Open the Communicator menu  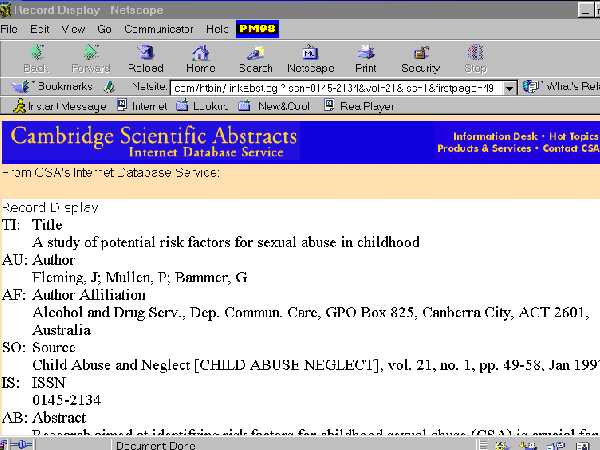[x=159, y=29]
